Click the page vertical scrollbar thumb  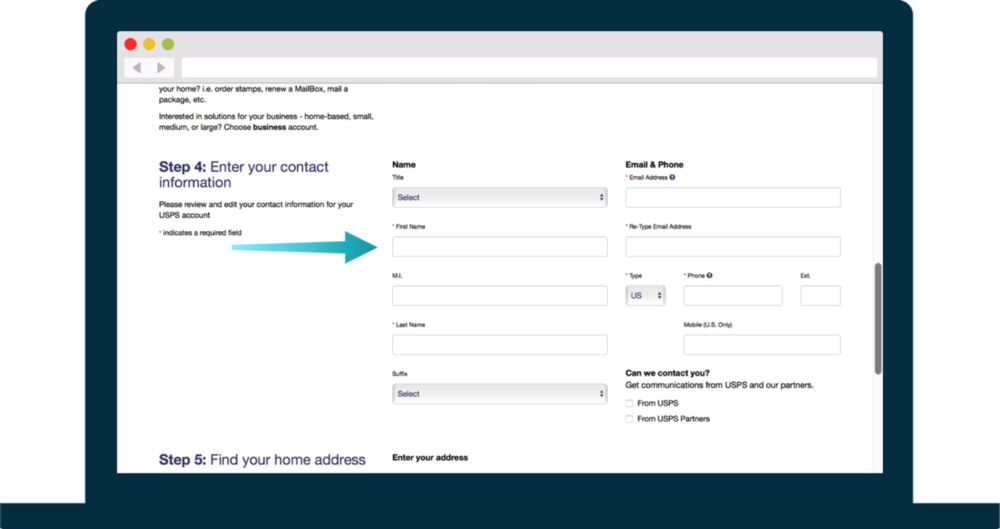878,318
